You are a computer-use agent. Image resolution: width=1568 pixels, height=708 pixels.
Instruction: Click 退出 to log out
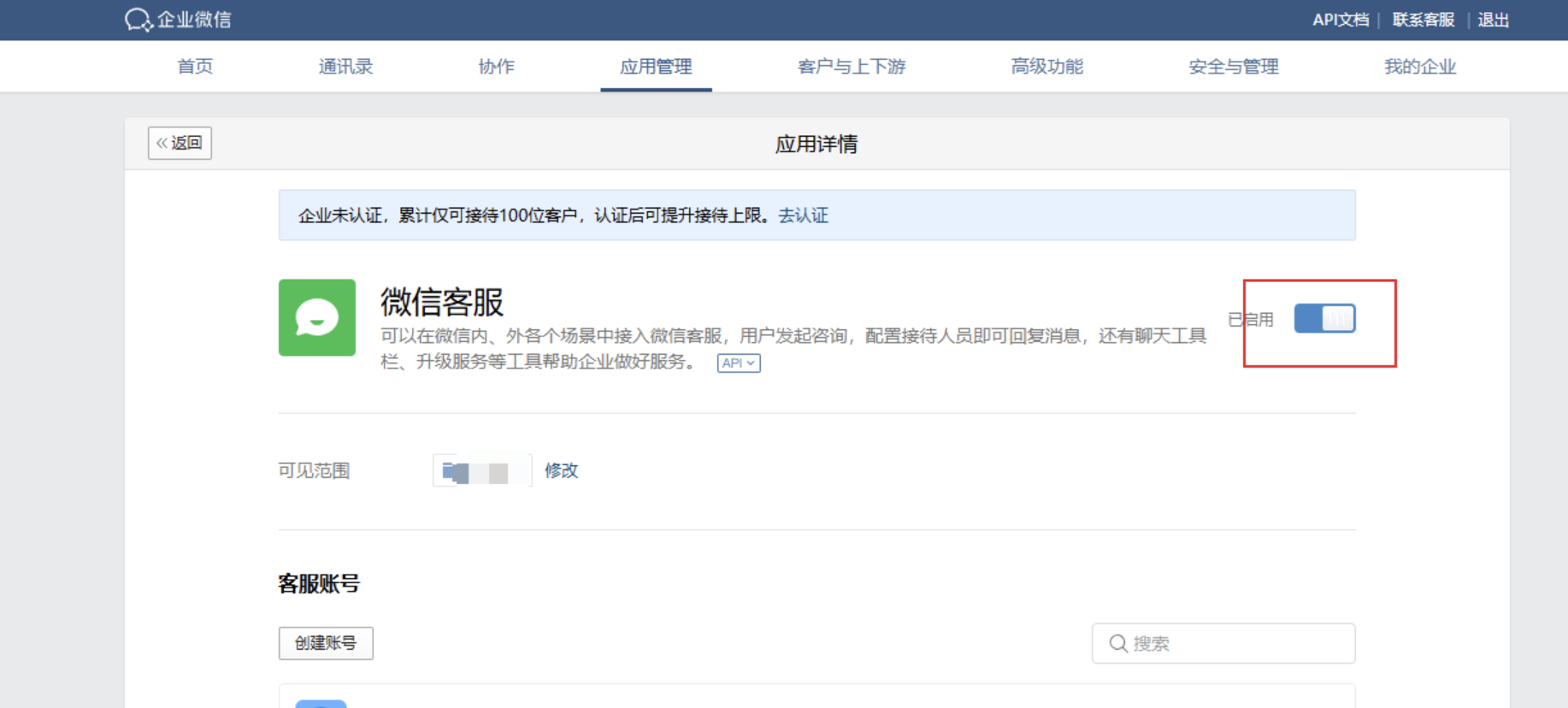[x=1493, y=20]
